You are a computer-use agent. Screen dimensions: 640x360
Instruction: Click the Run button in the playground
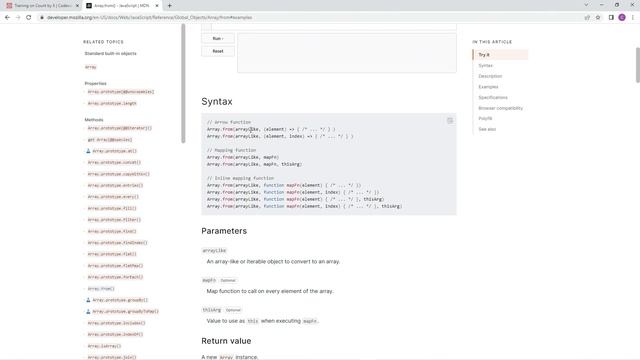coord(218,38)
